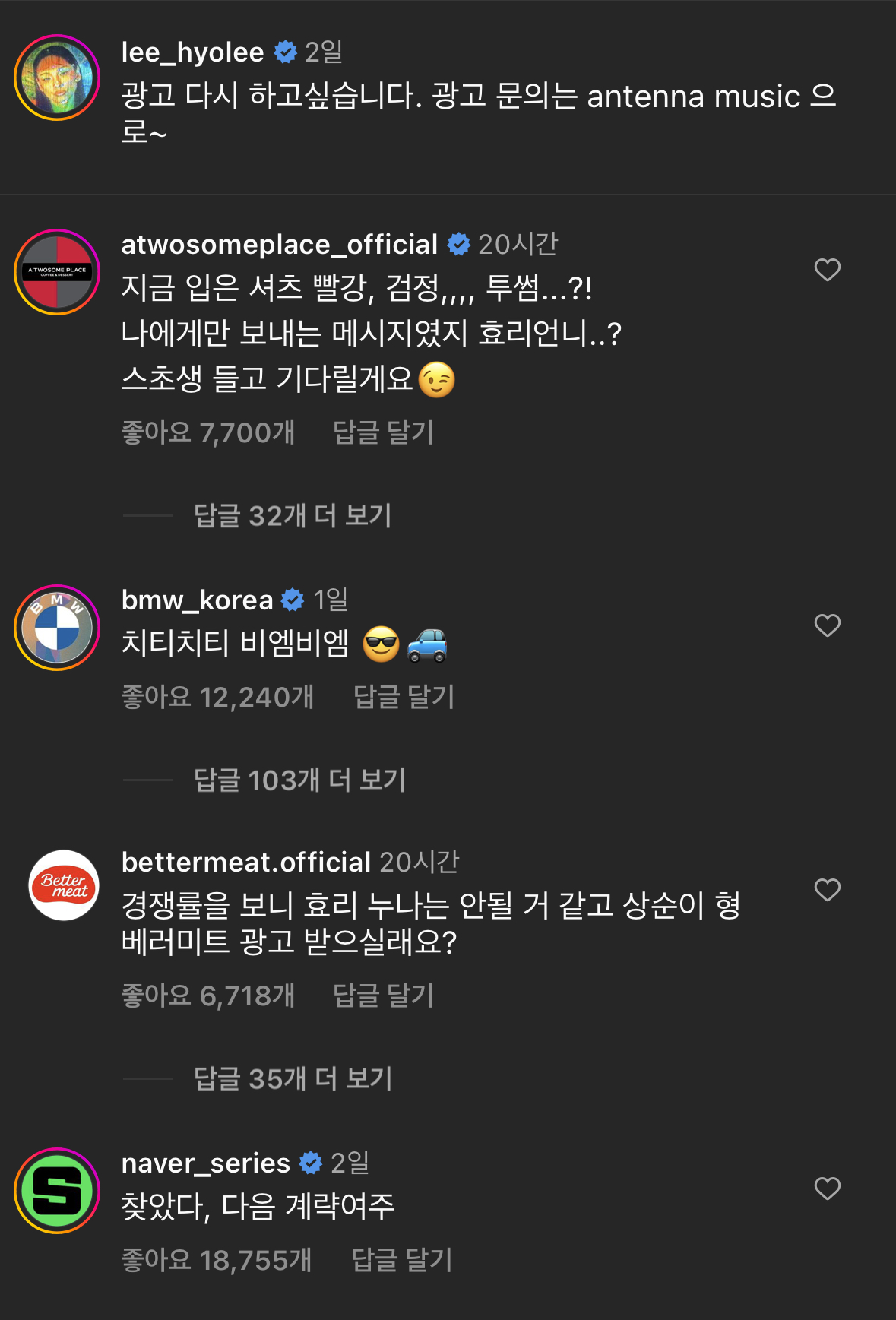The width and height of the screenshot is (896, 1320).
Task: View likes count on naver_series comment
Action: coord(217,1261)
